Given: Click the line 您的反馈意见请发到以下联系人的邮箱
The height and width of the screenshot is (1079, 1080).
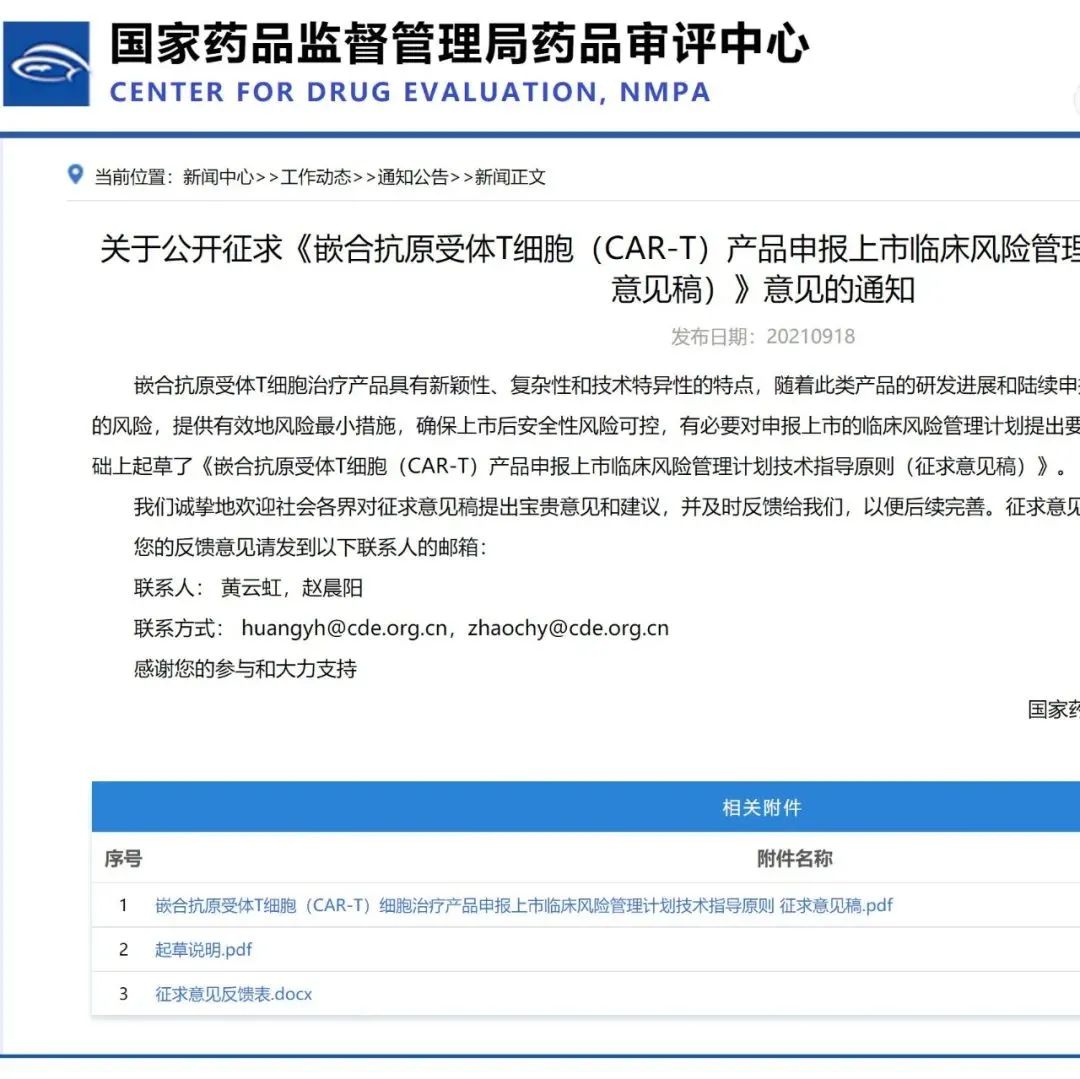Looking at the screenshot, I should 311,548.
